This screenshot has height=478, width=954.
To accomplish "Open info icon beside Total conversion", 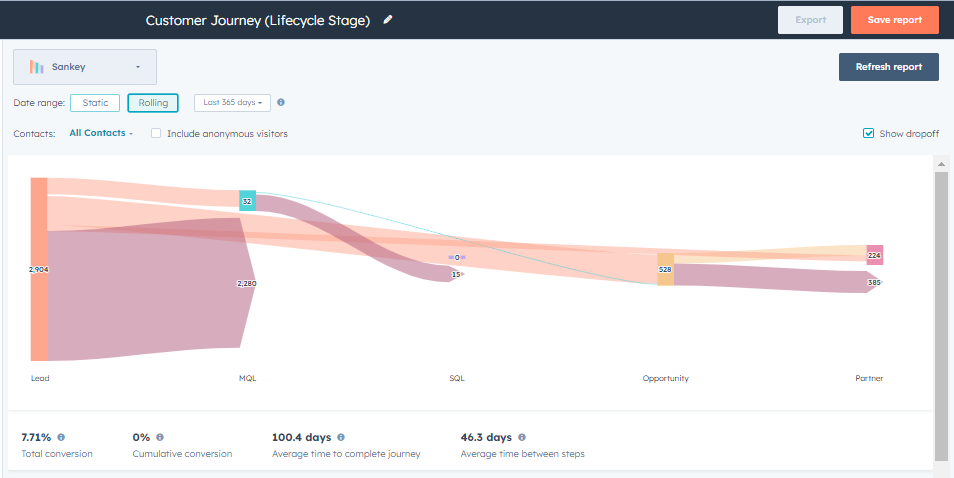I will pyautogui.click(x=61, y=437).
